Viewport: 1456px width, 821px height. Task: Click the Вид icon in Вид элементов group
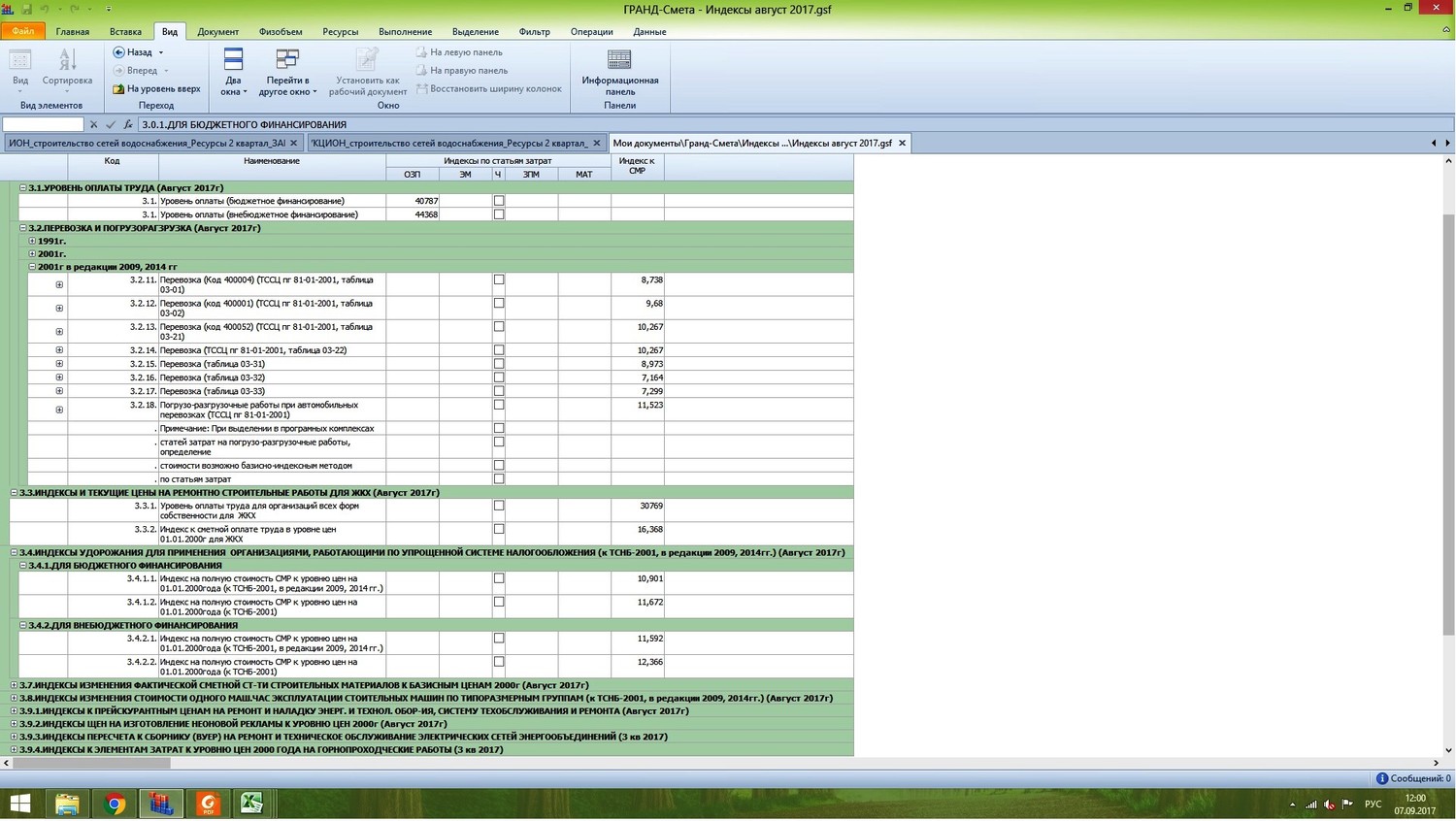20,60
